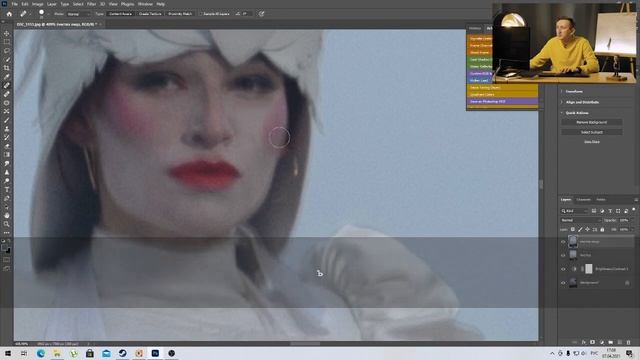
Task: Select the Move tool
Action: pyautogui.click(x=7, y=33)
